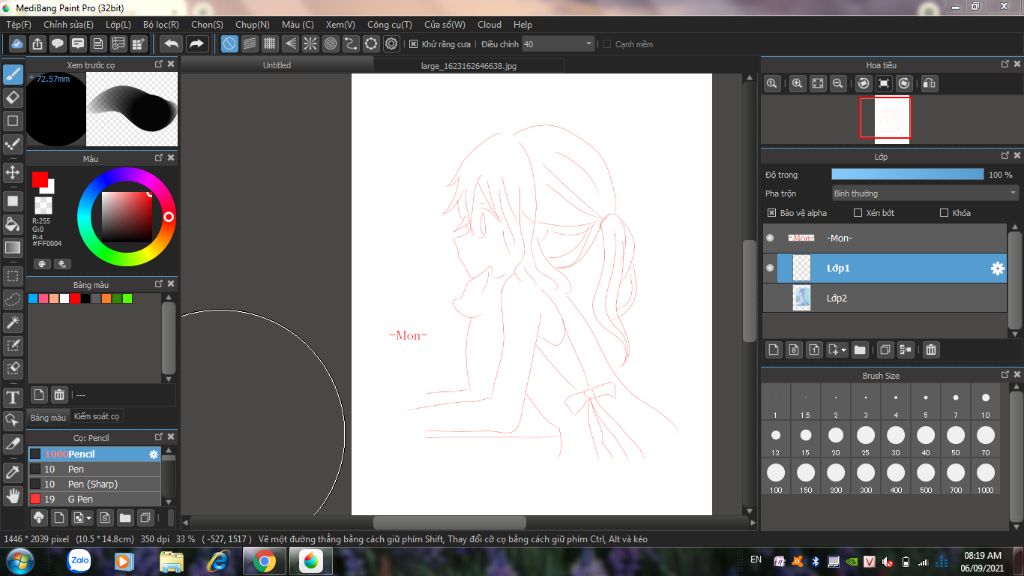Image resolution: width=1024 pixels, height=576 pixels.
Task: Select the Eraser tool
Action: click(13, 98)
